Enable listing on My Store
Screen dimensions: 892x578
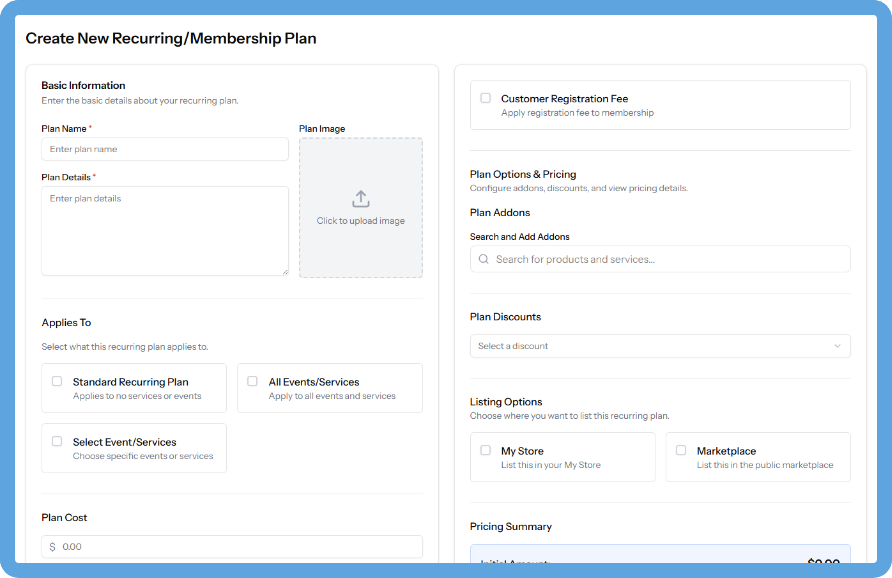[x=485, y=450]
